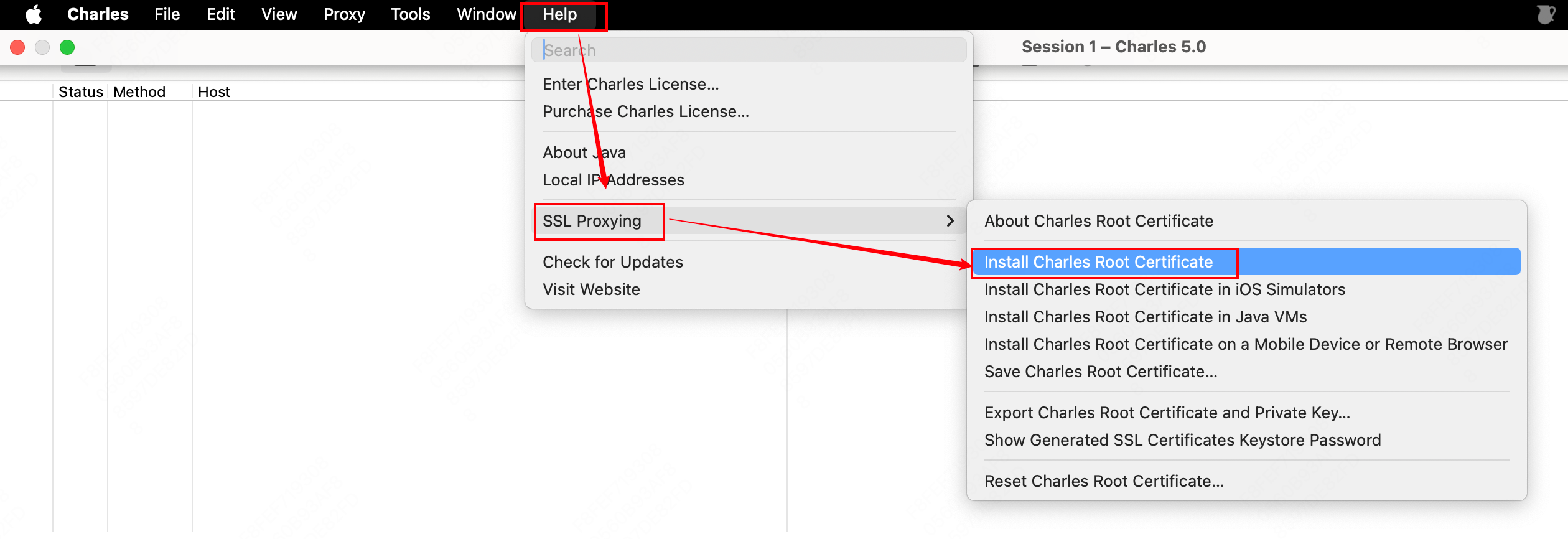Click the Host column header
Image resolution: width=1568 pixels, height=539 pixels.
tap(214, 92)
